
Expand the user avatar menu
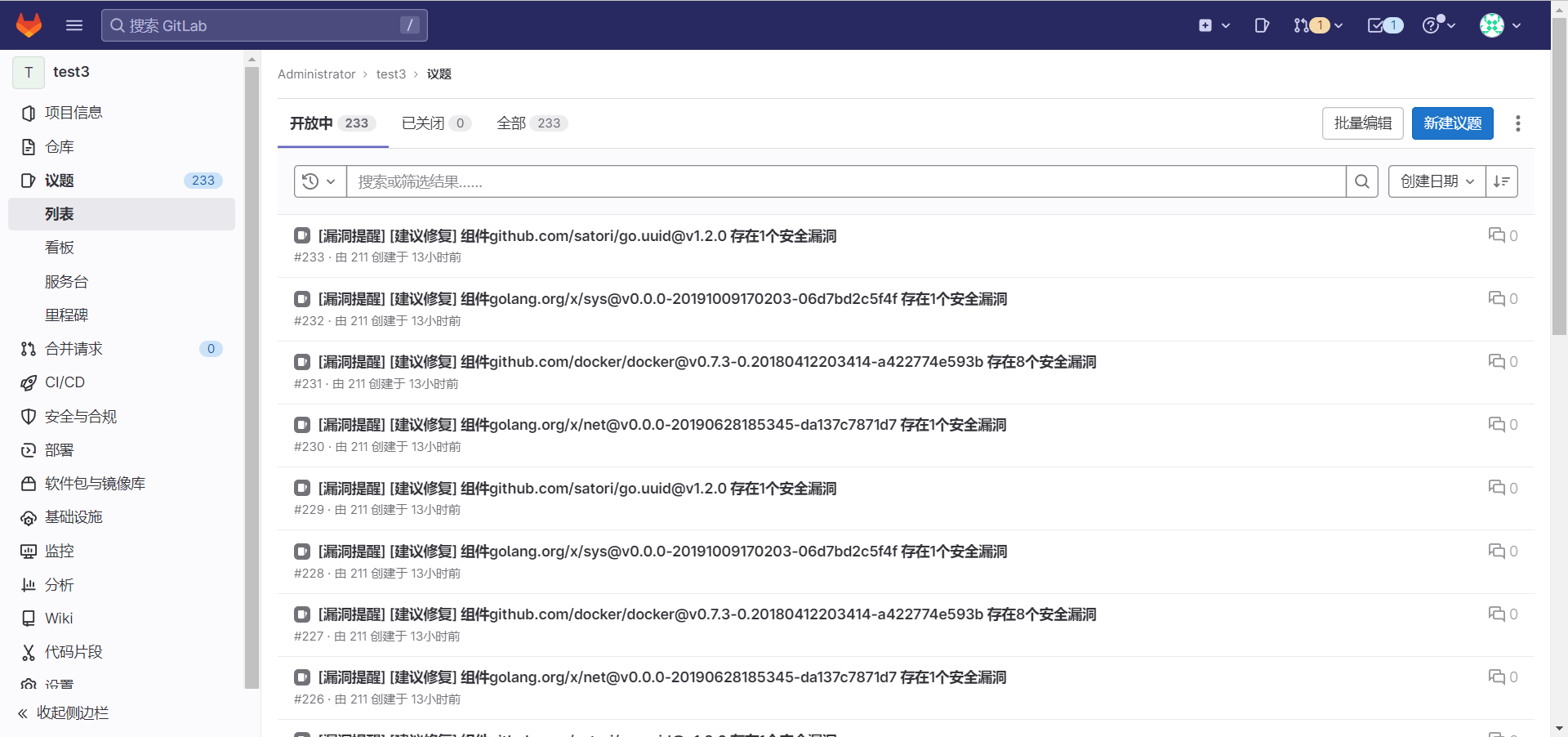(1500, 25)
